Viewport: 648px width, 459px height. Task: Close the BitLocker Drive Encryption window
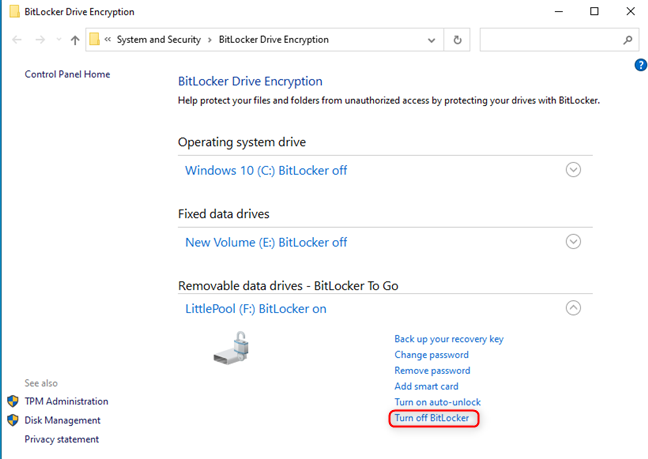(631, 12)
